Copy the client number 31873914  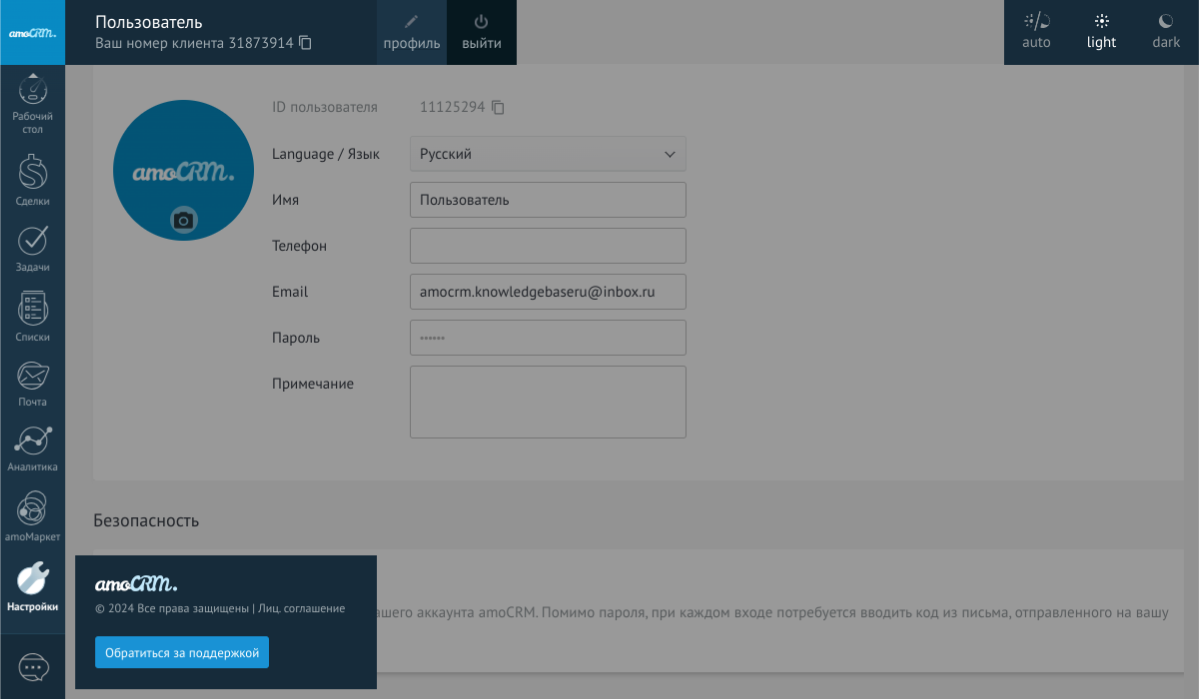pos(306,43)
